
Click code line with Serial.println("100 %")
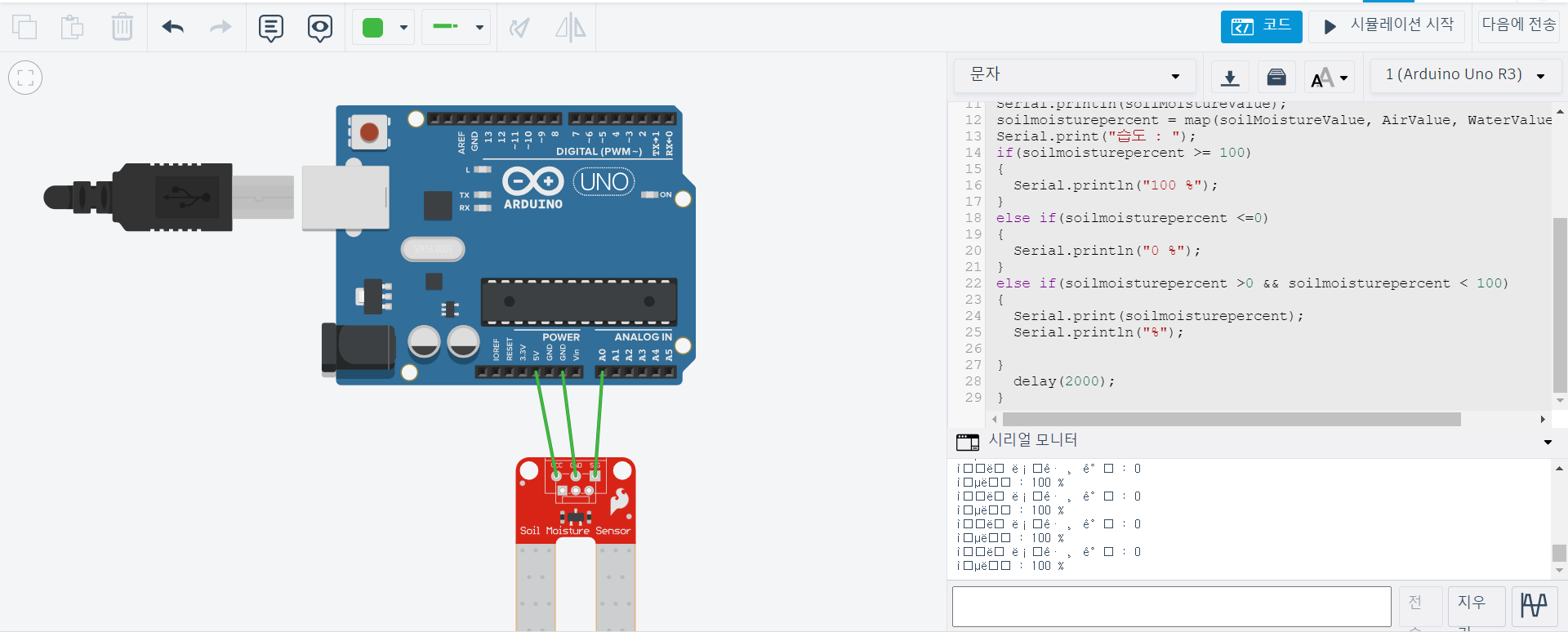[x=1116, y=185]
